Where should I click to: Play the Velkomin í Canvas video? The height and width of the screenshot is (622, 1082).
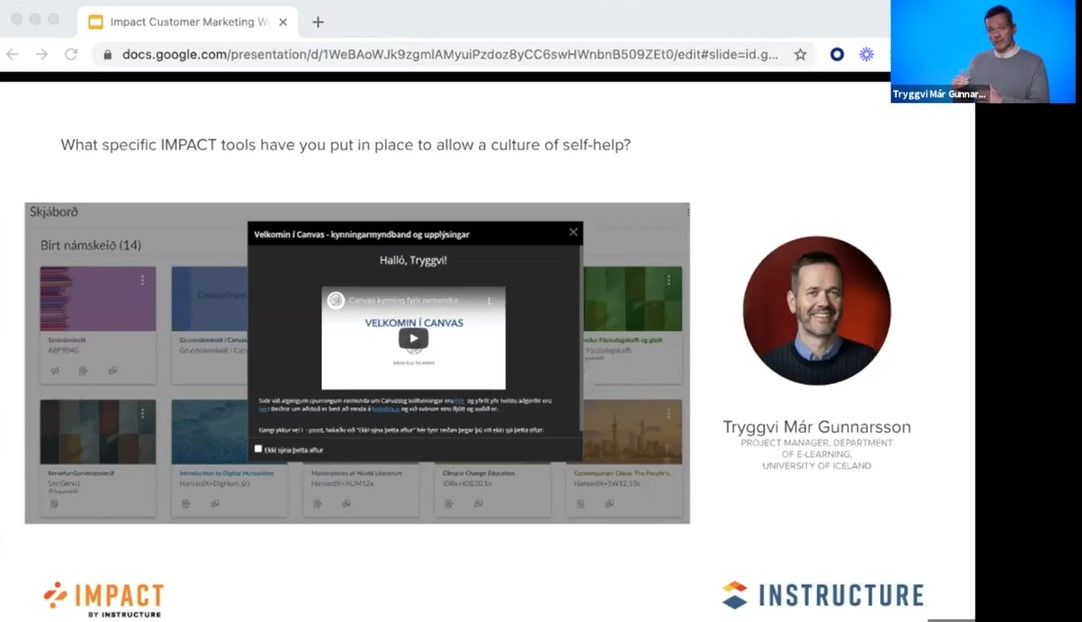pos(413,338)
